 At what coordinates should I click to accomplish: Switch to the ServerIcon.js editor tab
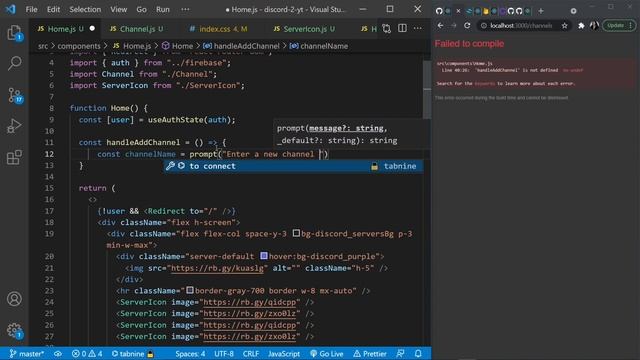click(x=304, y=29)
